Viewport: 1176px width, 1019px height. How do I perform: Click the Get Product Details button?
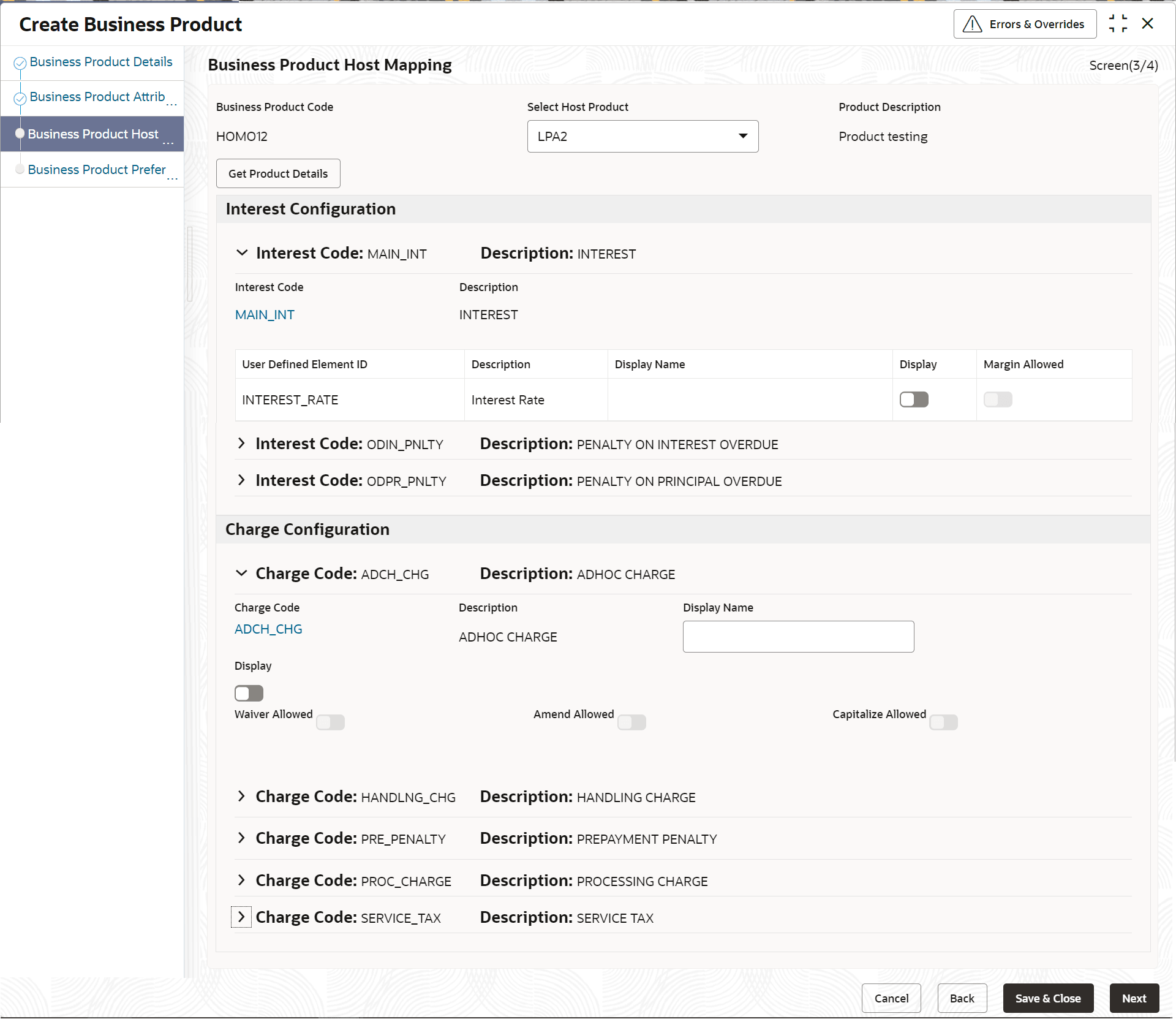pyautogui.click(x=278, y=174)
